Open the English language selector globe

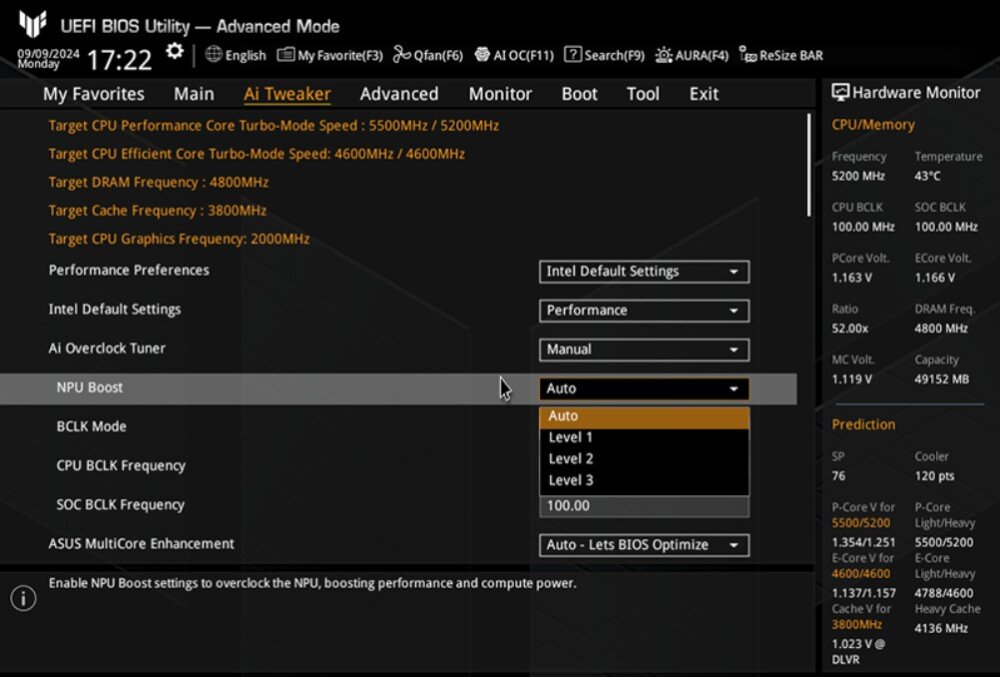tap(236, 55)
